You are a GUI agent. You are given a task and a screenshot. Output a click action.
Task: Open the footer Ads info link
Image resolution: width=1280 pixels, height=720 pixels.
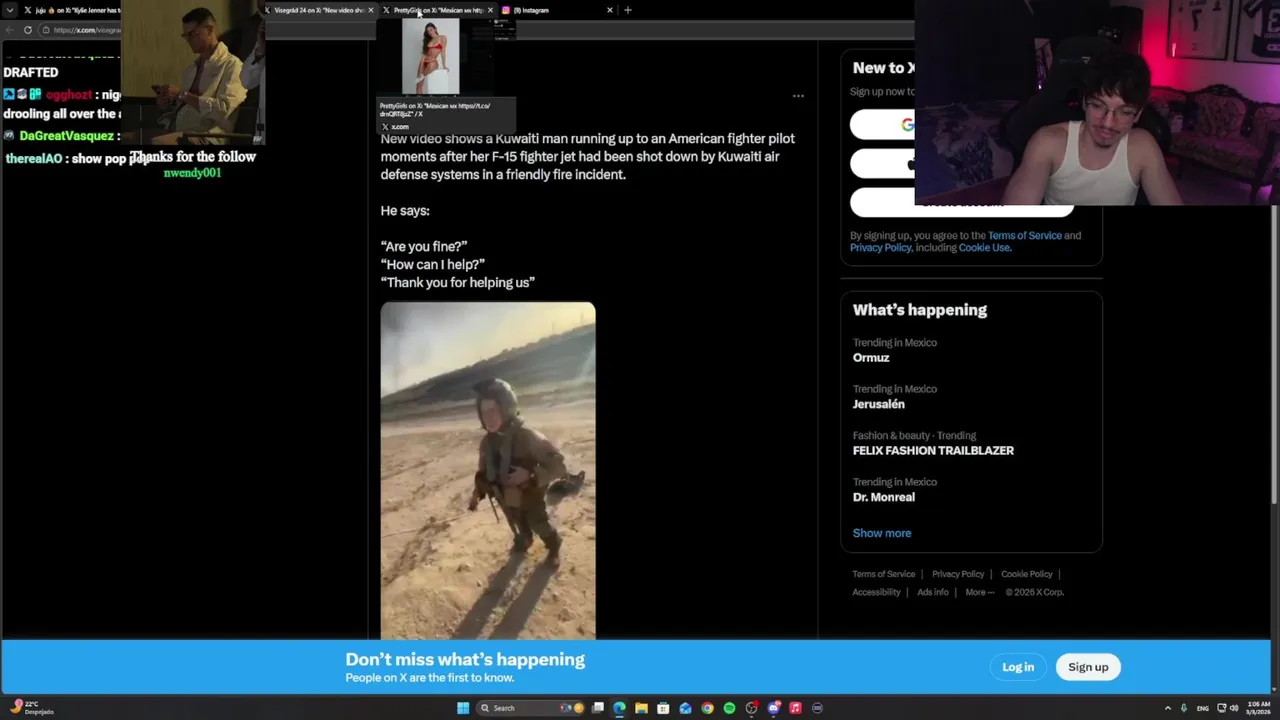click(933, 592)
